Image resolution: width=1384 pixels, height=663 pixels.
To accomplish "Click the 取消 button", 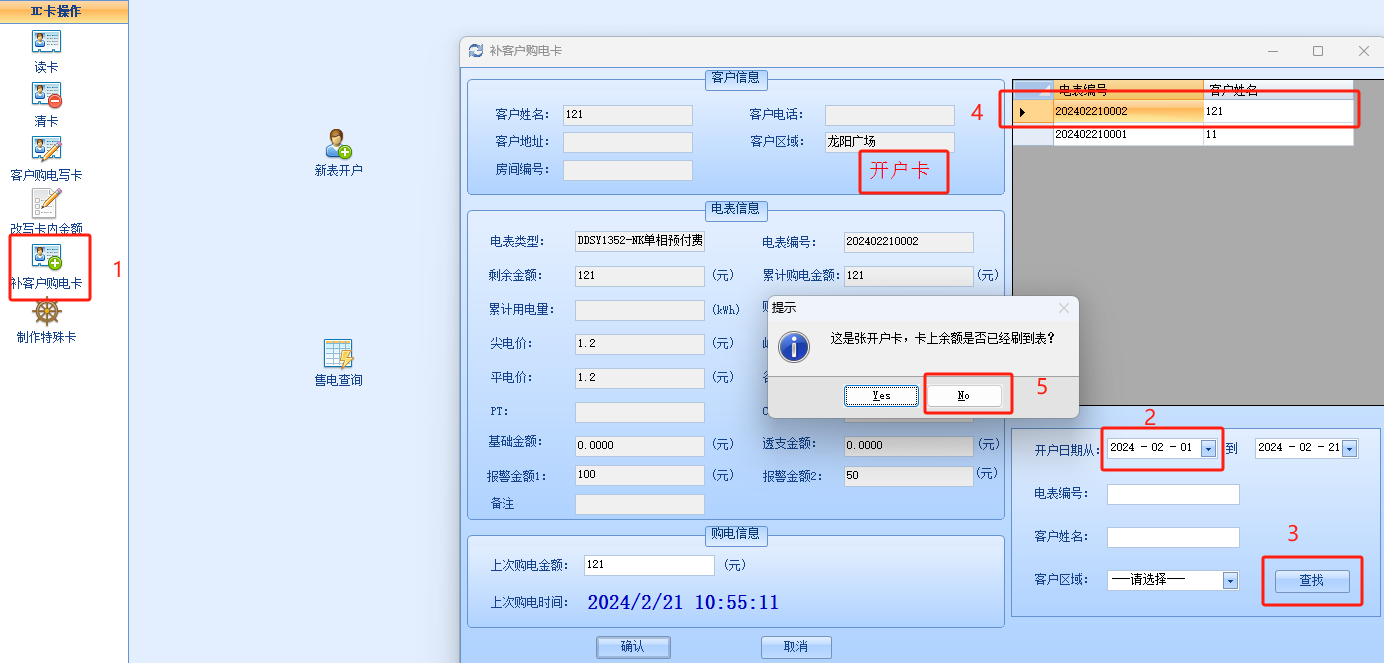I will click(x=796, y=647).
